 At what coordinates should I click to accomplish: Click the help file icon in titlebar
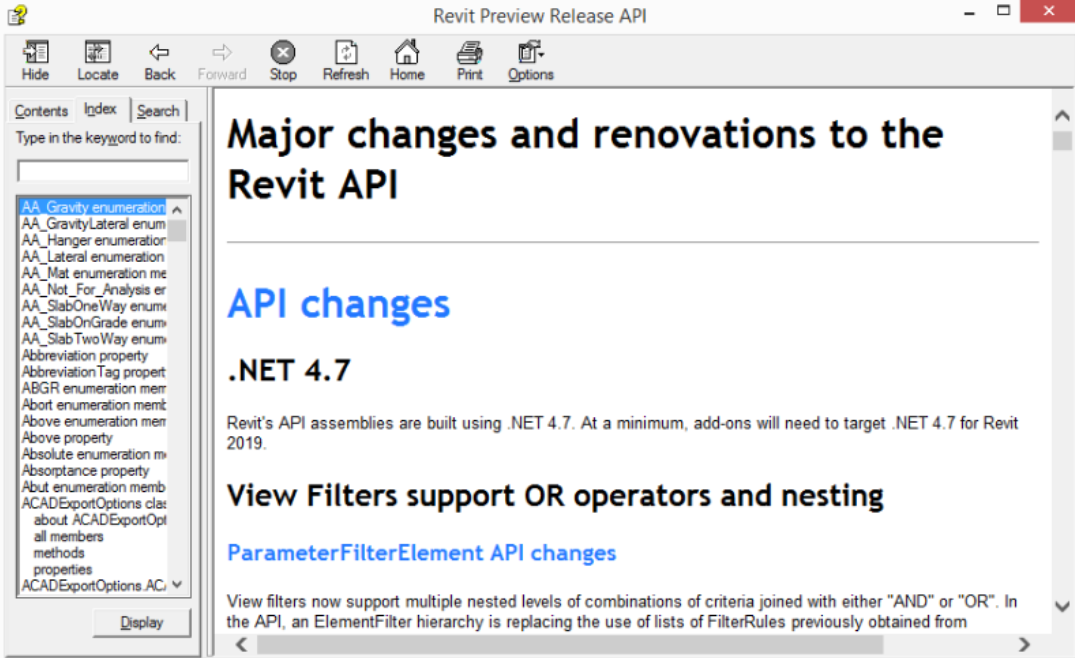(17, 14)
